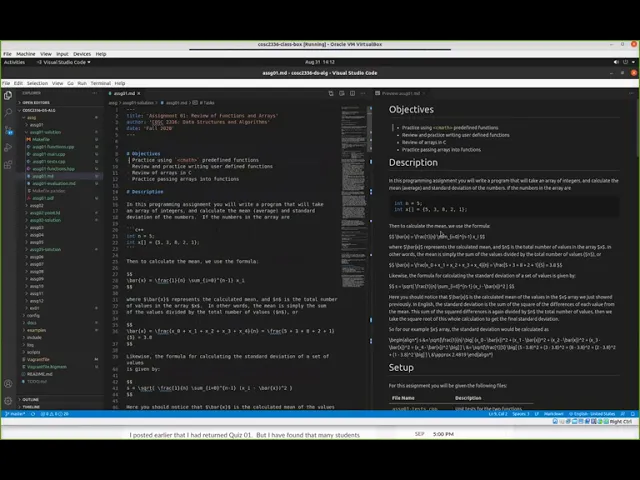Expand the assg02 folder

click(x=36, y=206)
